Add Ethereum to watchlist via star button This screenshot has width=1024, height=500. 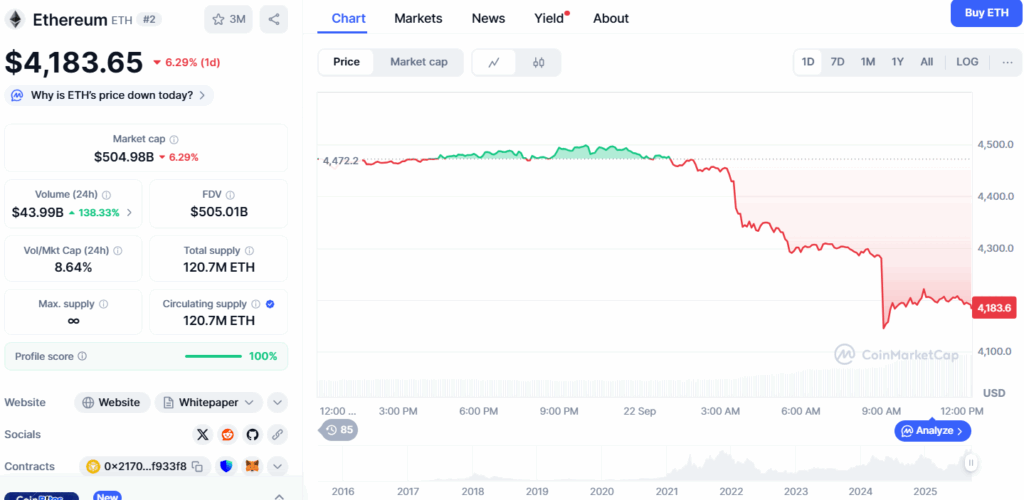(x=228, y=20)
